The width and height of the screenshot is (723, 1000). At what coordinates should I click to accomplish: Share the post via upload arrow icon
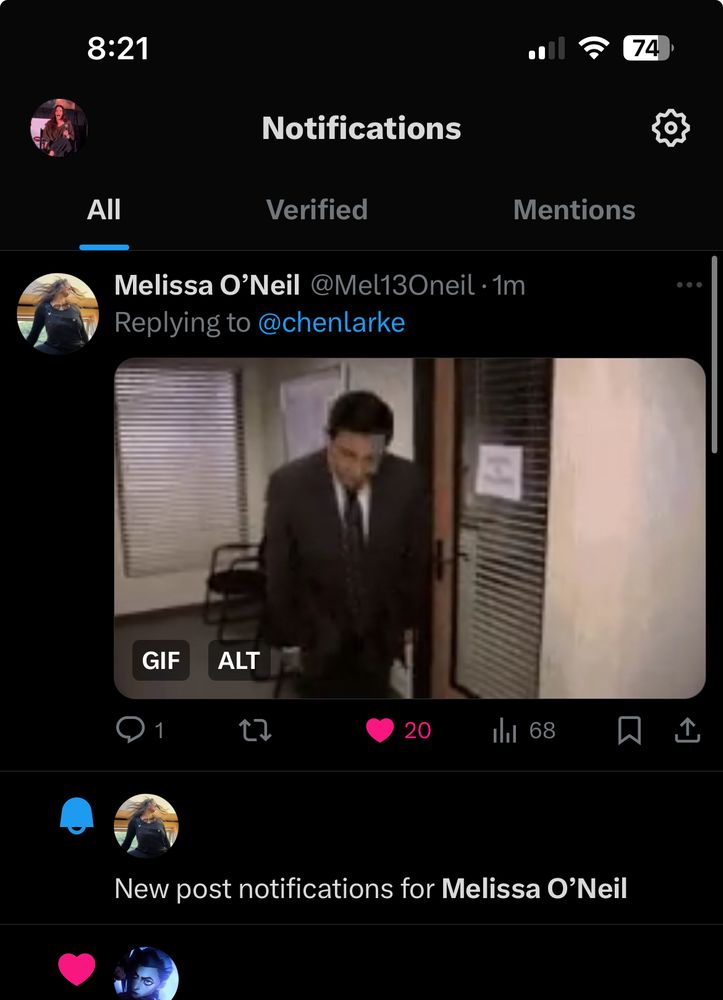point(687,730)
